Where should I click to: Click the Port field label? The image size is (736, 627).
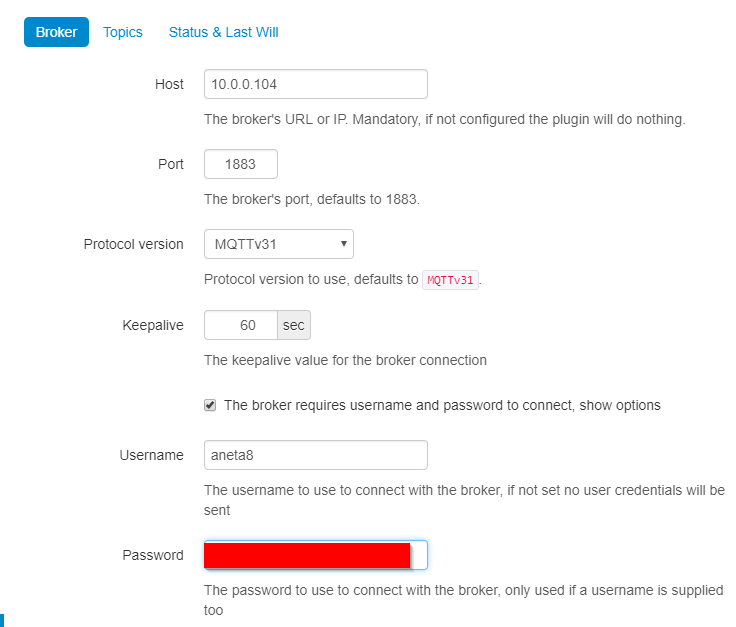tap(171, 164)
